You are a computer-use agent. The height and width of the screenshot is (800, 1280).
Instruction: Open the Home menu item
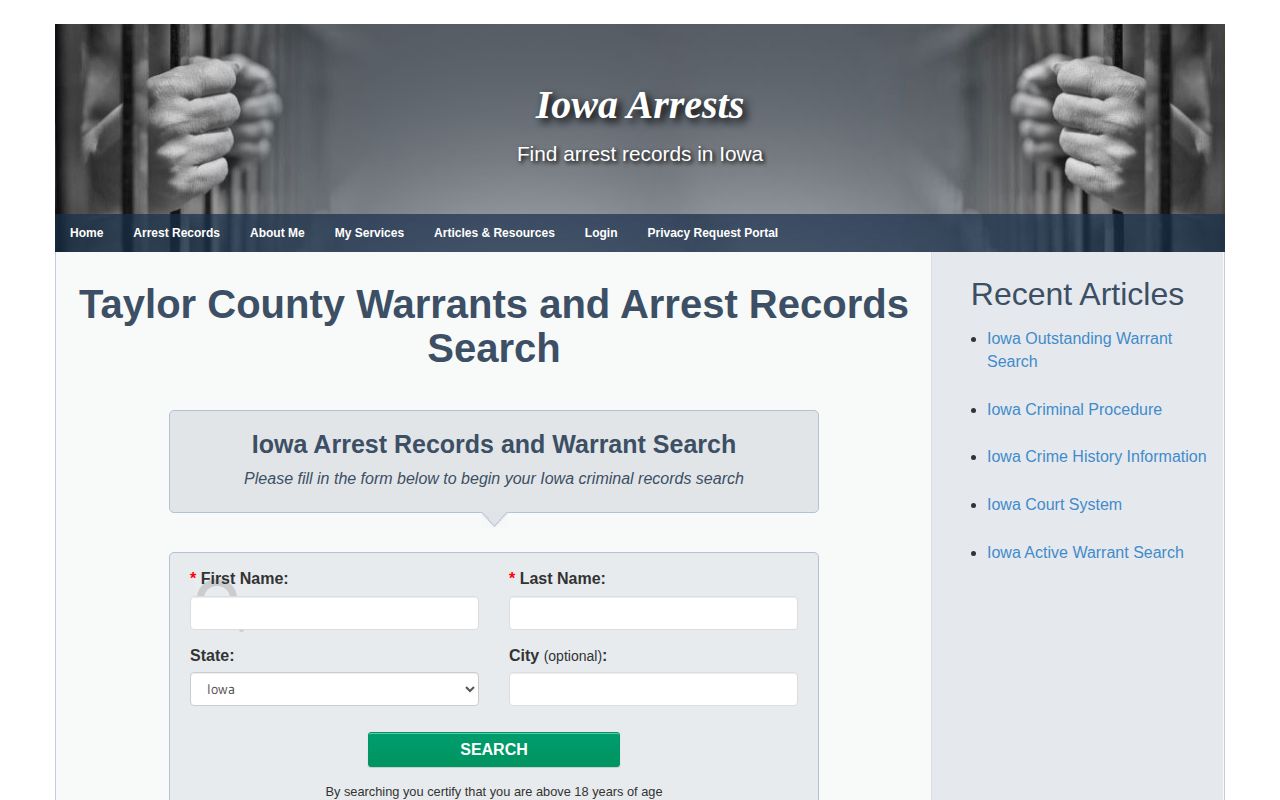click(x=86, y=233)
